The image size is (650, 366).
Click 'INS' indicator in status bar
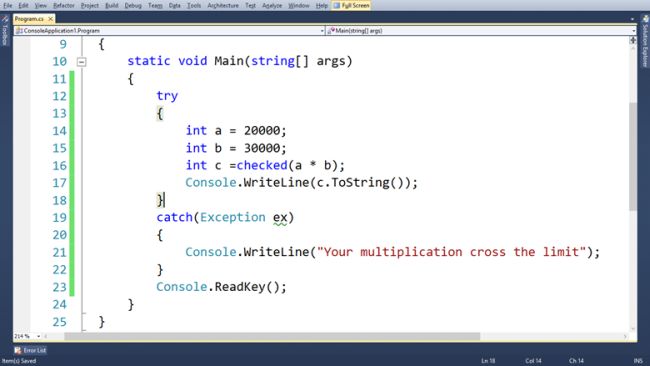click(638, 361)
